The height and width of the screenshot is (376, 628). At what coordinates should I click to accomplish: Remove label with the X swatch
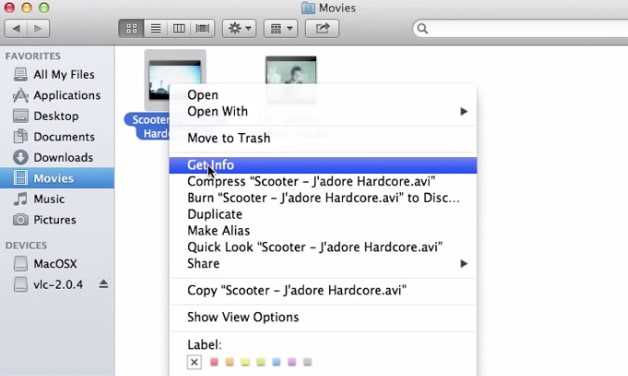194,362
